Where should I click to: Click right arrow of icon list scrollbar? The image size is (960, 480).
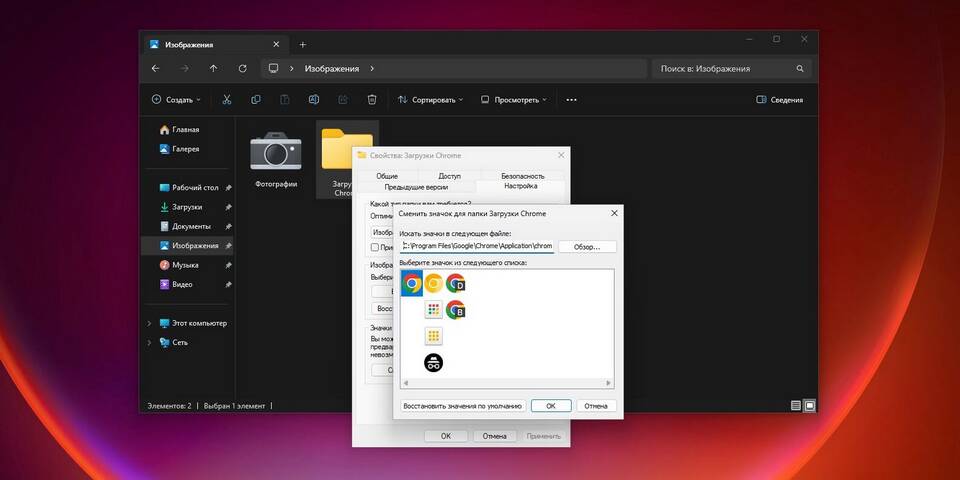(608, 383)
